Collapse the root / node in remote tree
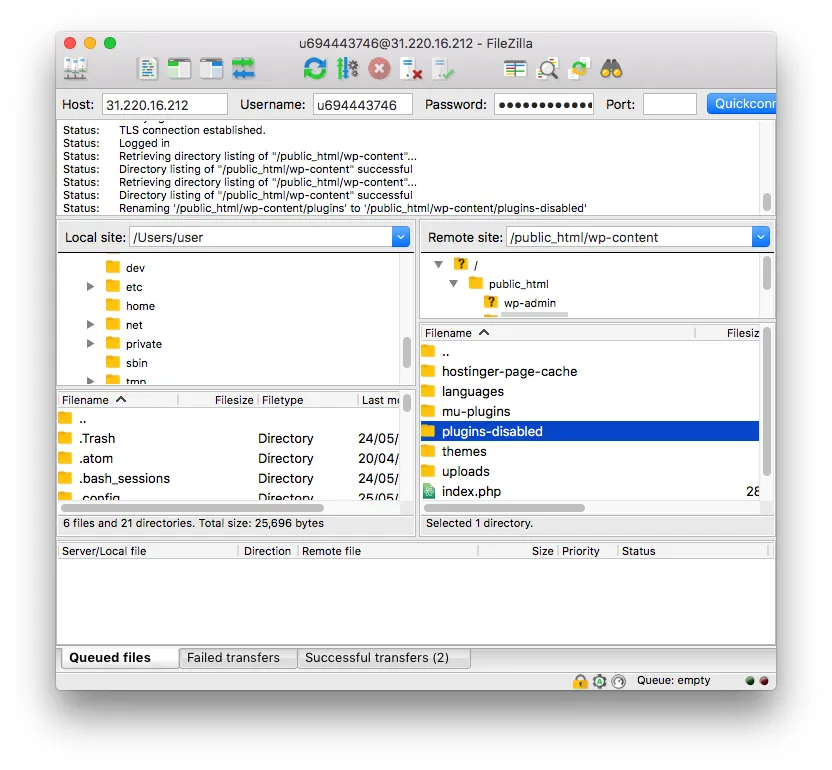 [438, 264]
